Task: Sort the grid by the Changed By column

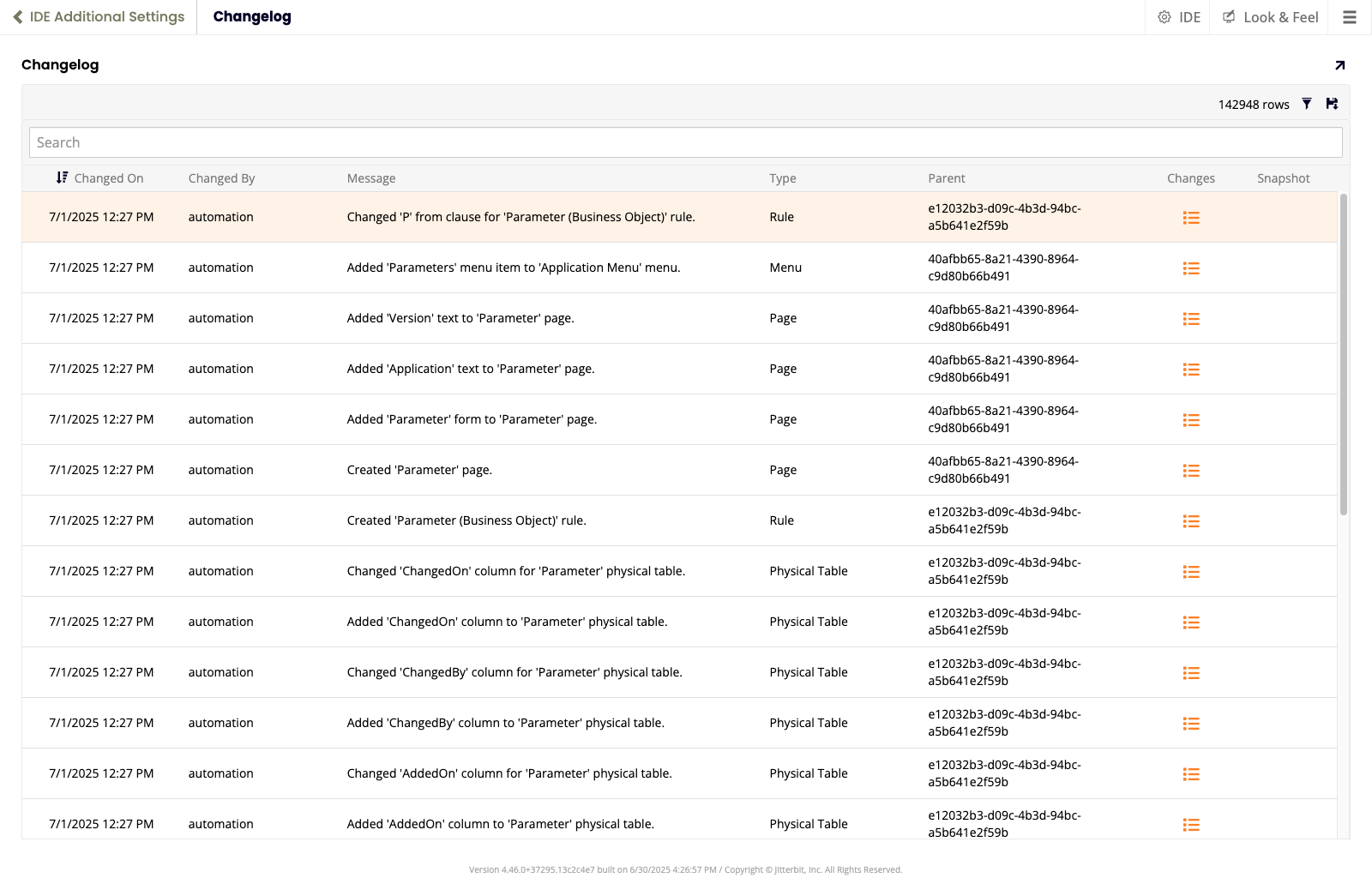Action: (221, 178)
